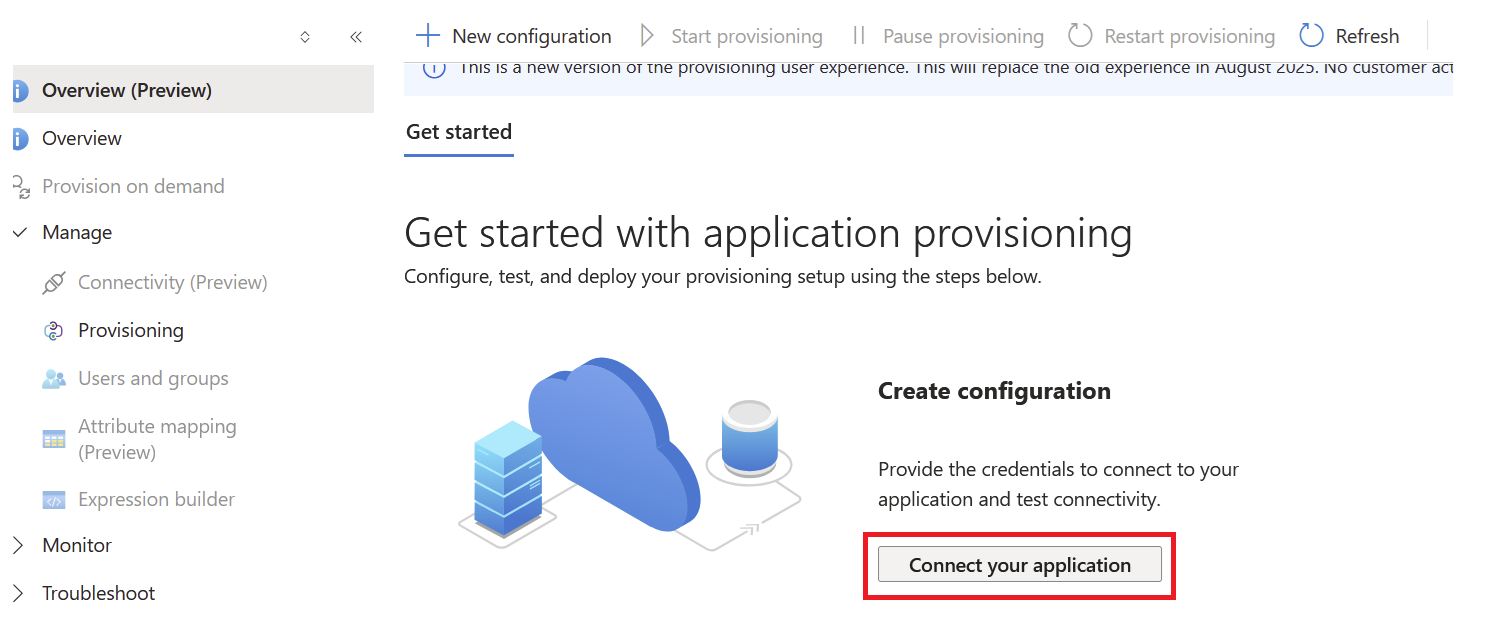Image resolution: width=1491 pixels, height=639 pixels.
Task: Click the Overview info icon in sidebar
Action: click(19, 139)
